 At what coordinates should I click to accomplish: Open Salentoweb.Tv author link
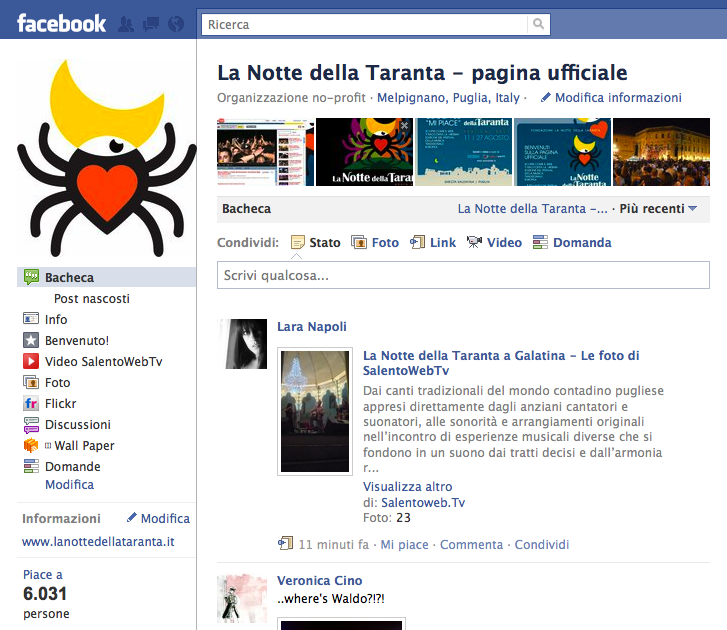point(423,503)
